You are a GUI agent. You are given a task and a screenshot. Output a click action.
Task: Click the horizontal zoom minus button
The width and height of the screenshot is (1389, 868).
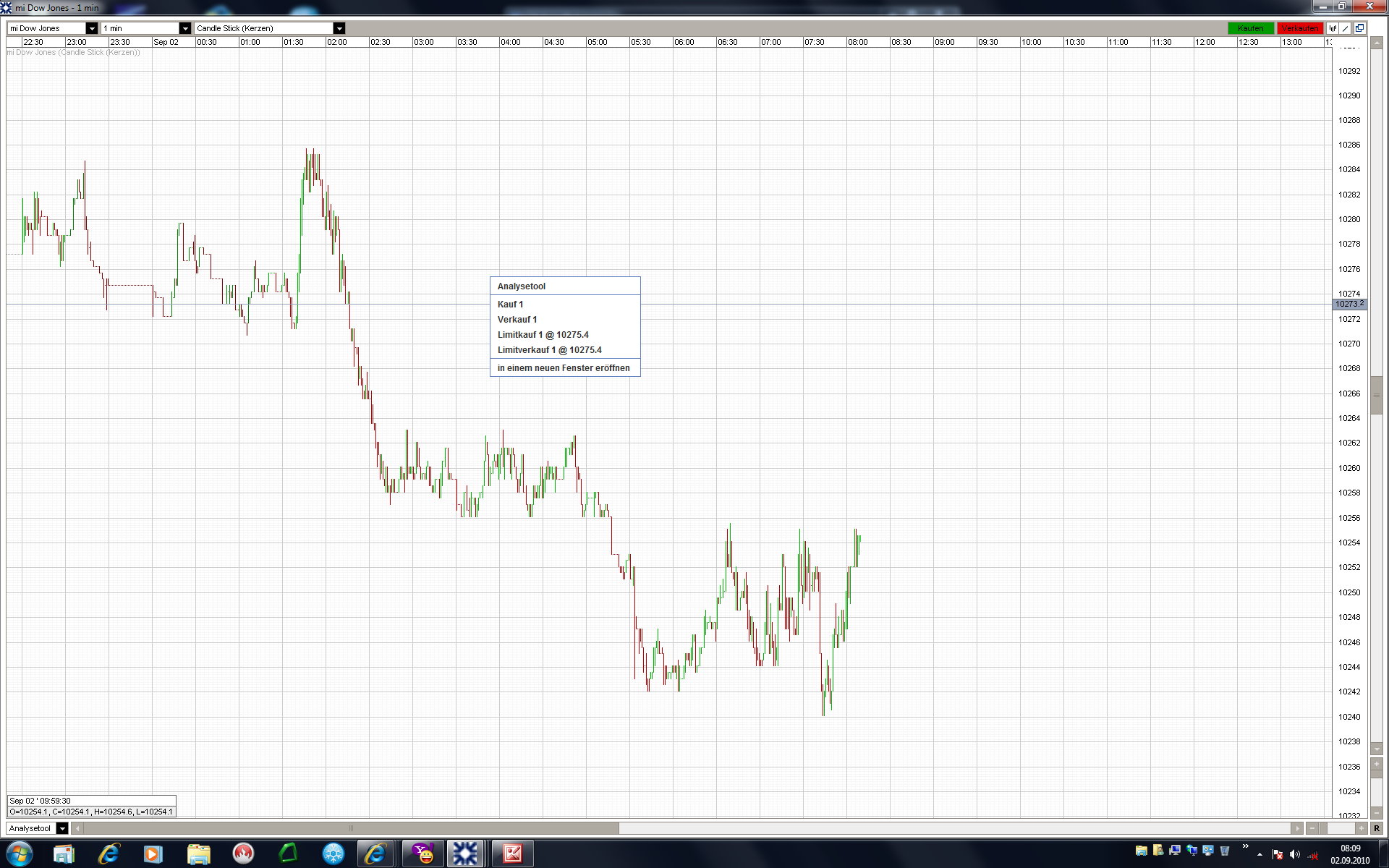pyautogui.click(x=1312, y=828)
